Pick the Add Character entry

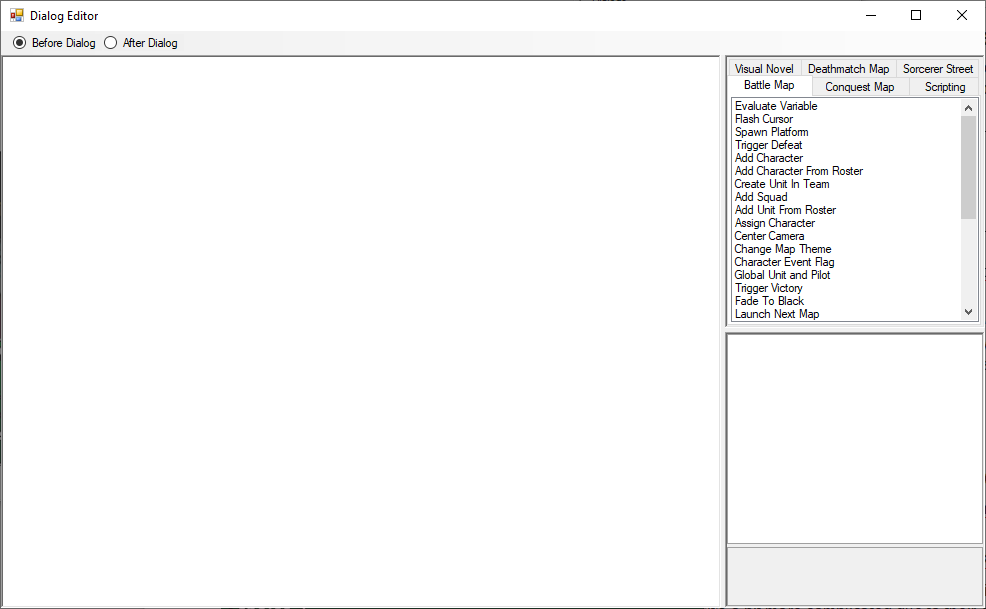pos(768,158)
